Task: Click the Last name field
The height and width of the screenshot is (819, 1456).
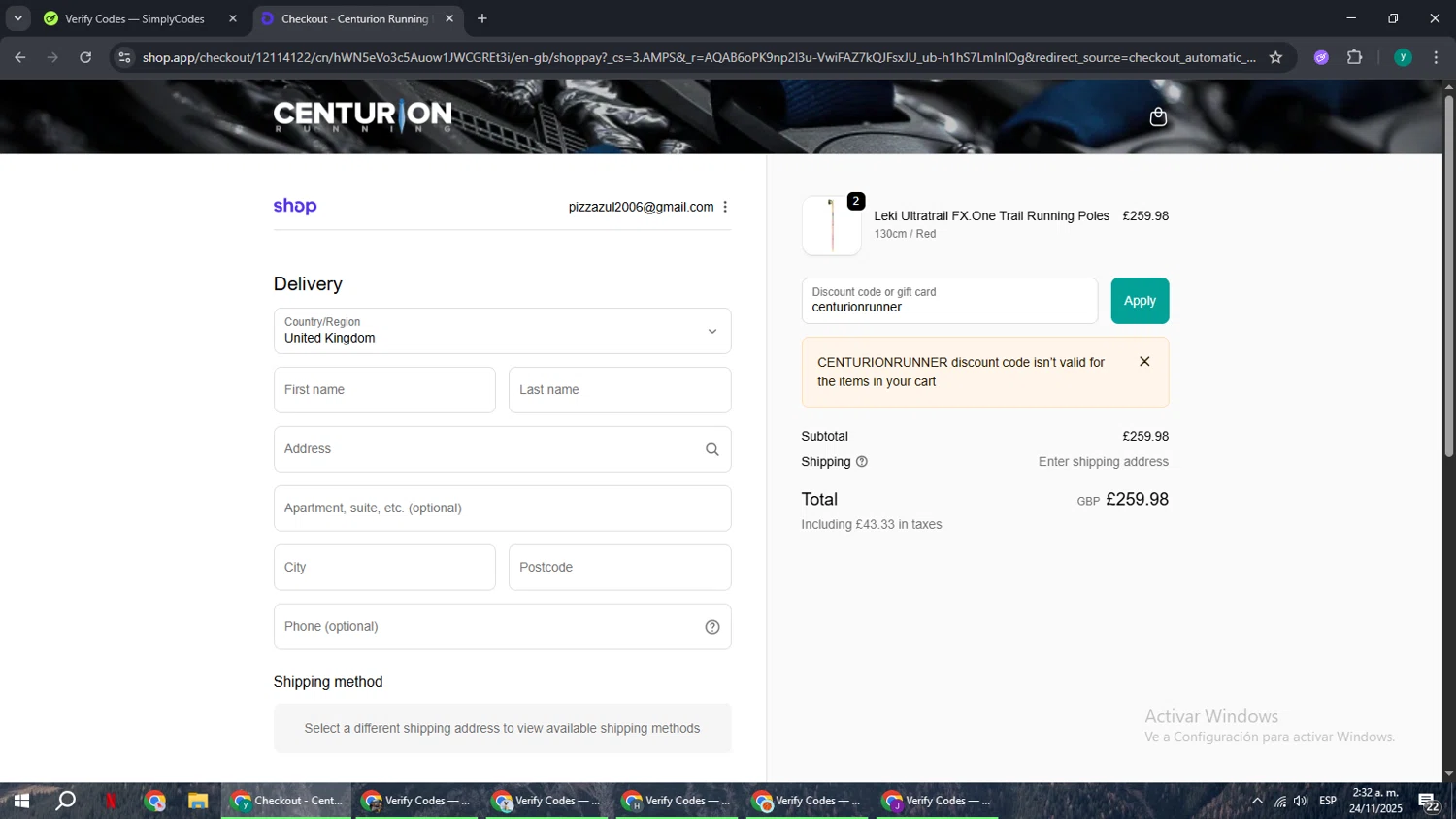Action: tap(619, 390)
